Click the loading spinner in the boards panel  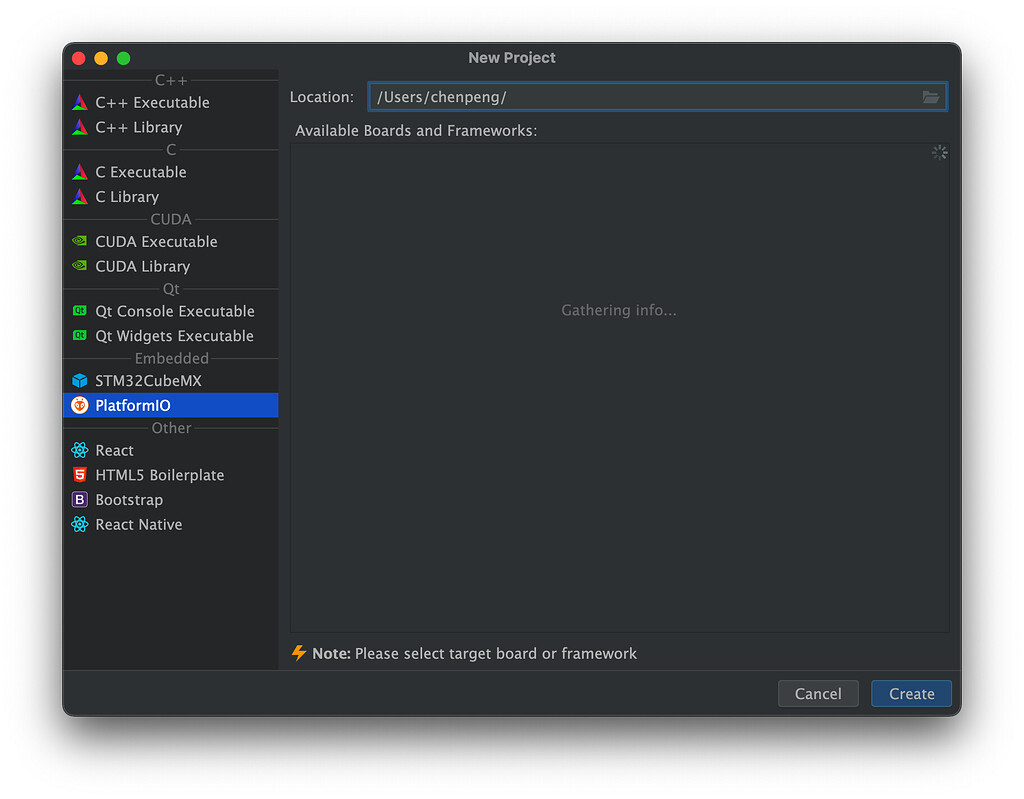pyautogui.click(x=940, y=152)
